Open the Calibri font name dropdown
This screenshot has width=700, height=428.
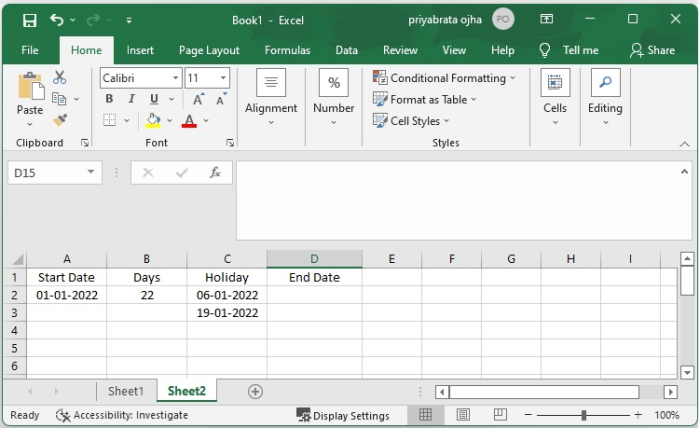click(x=175, y=78)
